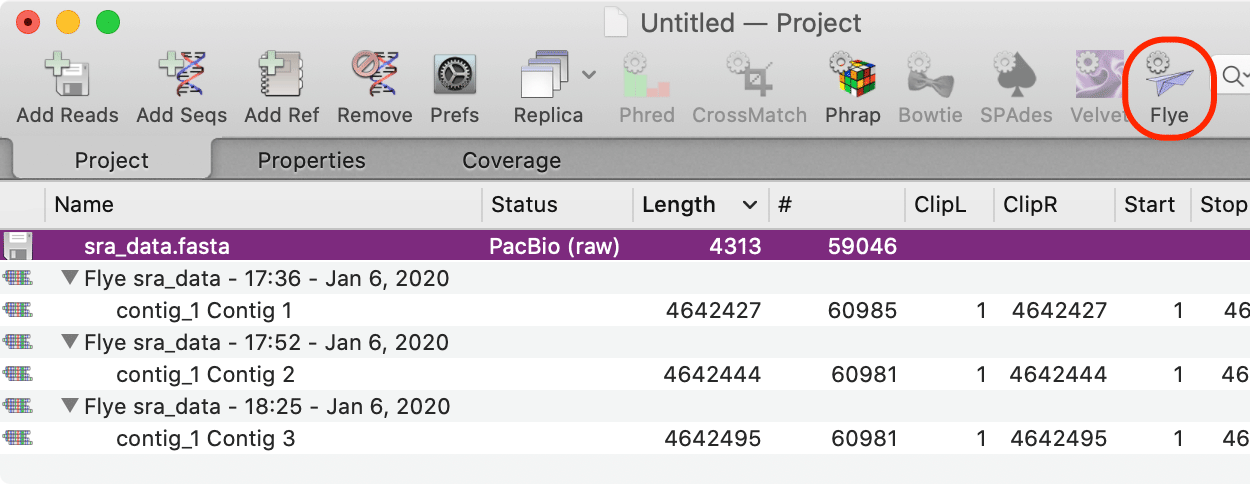Click the Remove toolbar icon
The height and width of the screenshot is (484, 1250).
pyautogui.click(x=375, y=76)
